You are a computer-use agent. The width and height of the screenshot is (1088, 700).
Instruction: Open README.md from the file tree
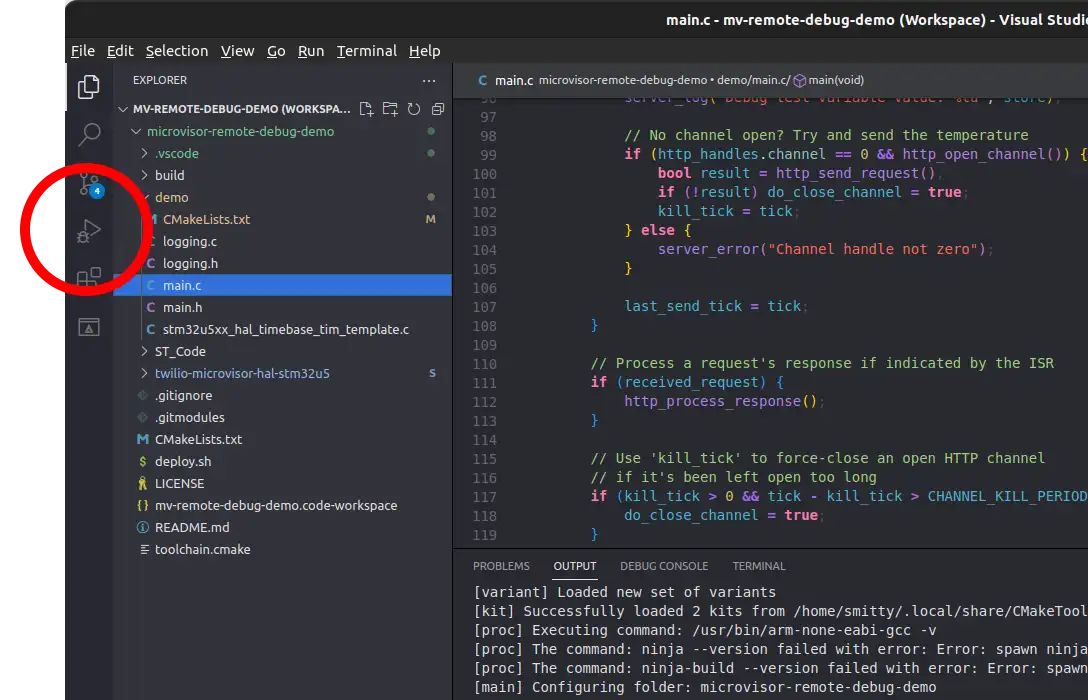pos(191,527)
